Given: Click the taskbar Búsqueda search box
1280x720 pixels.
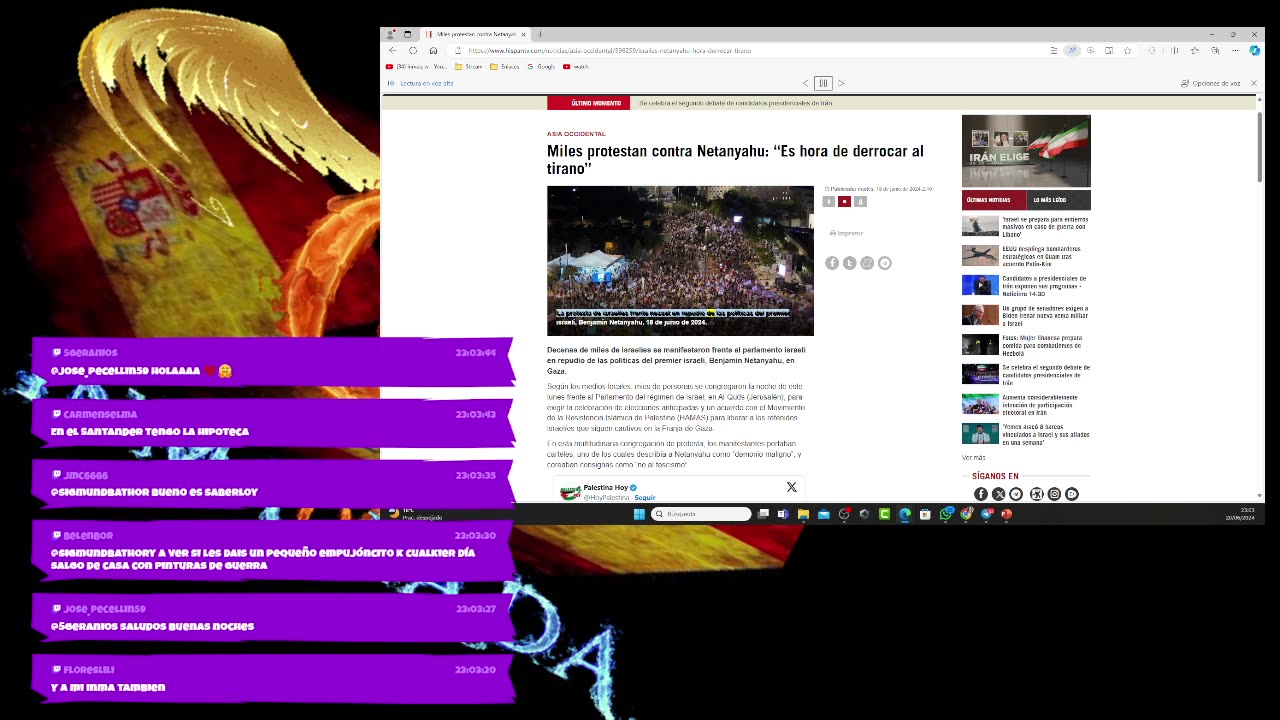Looking at the screenshot, I should pos(701,514).
